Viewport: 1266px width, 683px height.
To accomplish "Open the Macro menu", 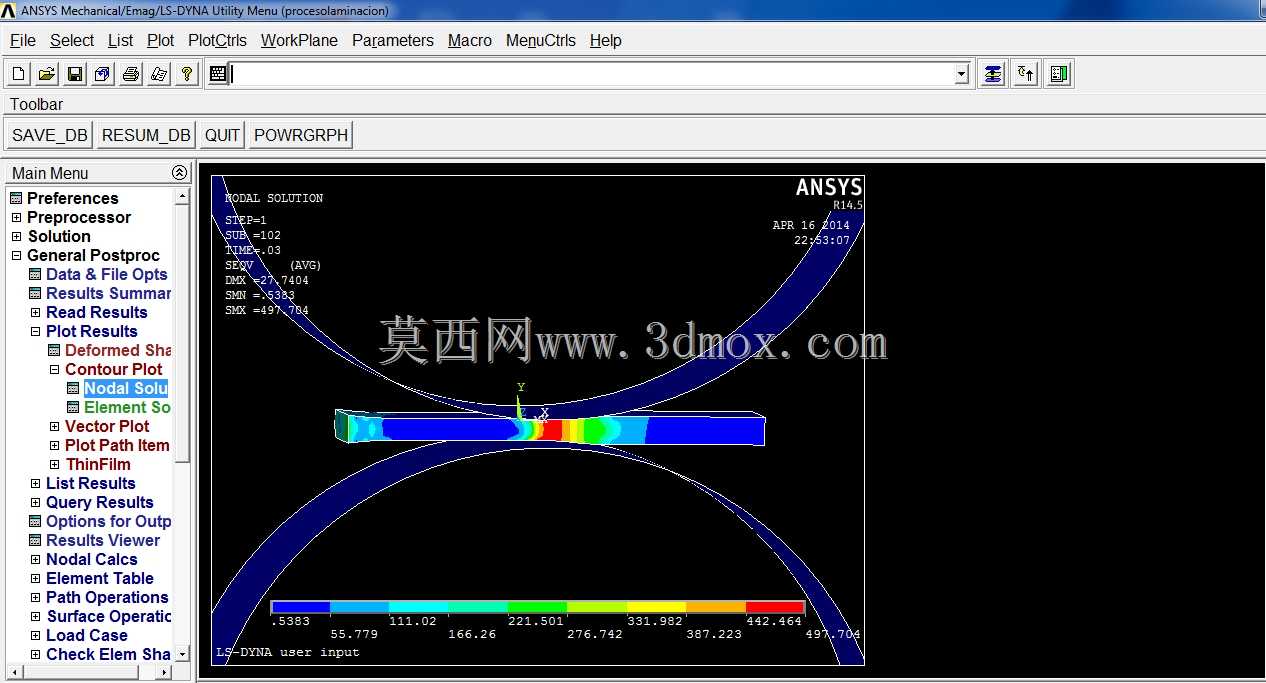I will (x=469, y=40).
